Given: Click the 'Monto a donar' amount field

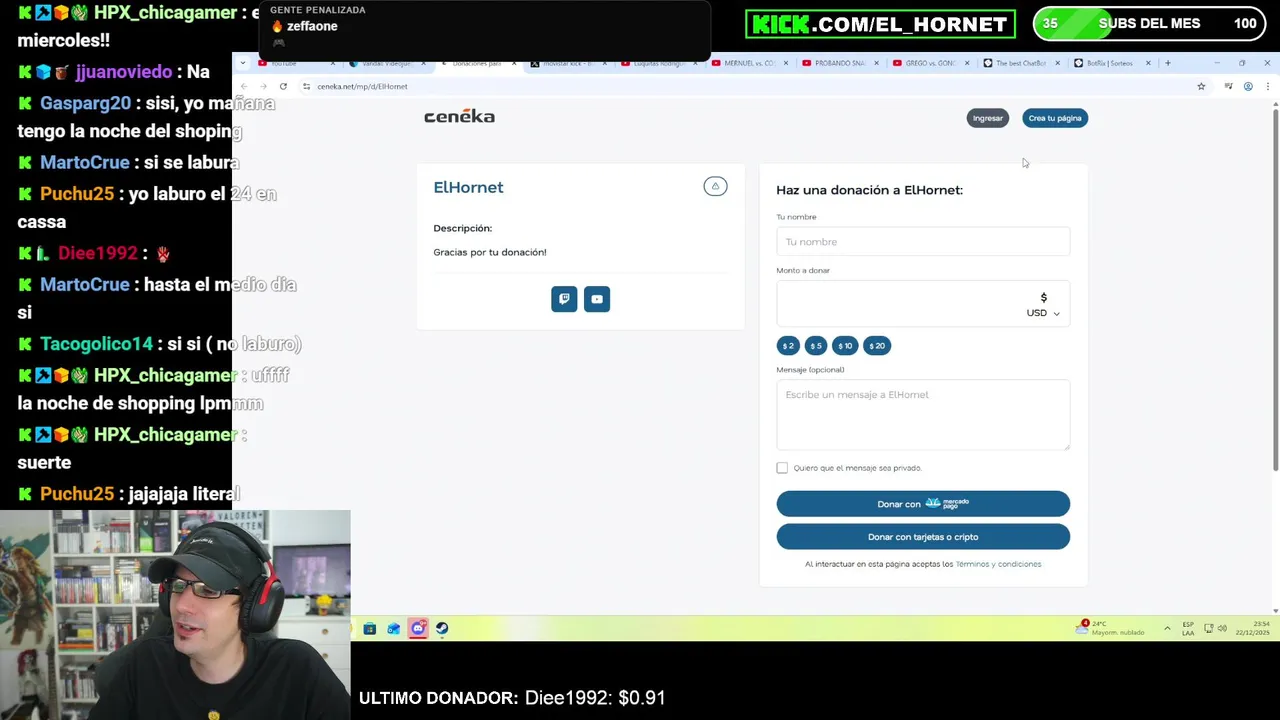Looking at the screenshot, I should 923,302.
